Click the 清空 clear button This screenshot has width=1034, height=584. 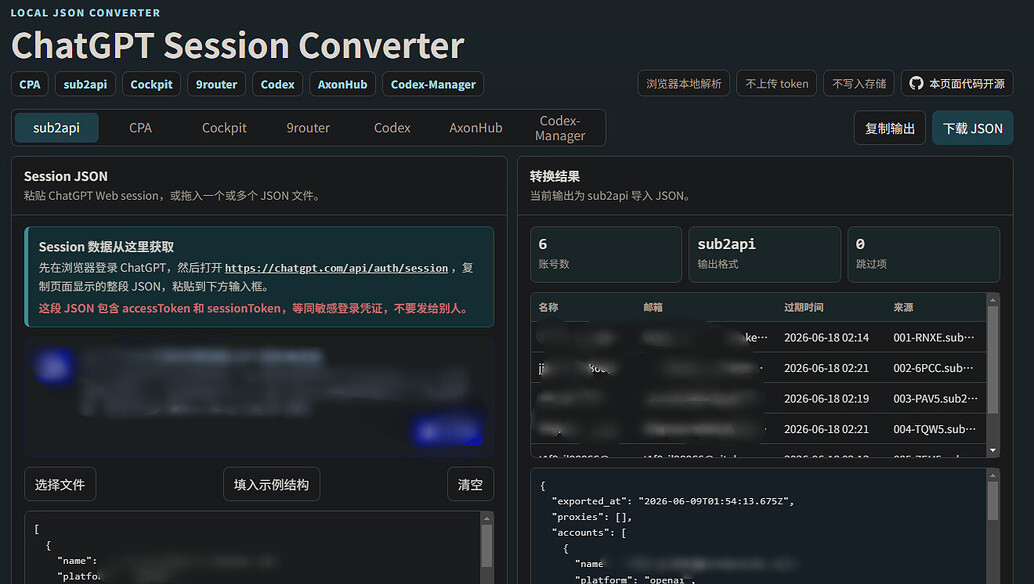tap(470, 484)
